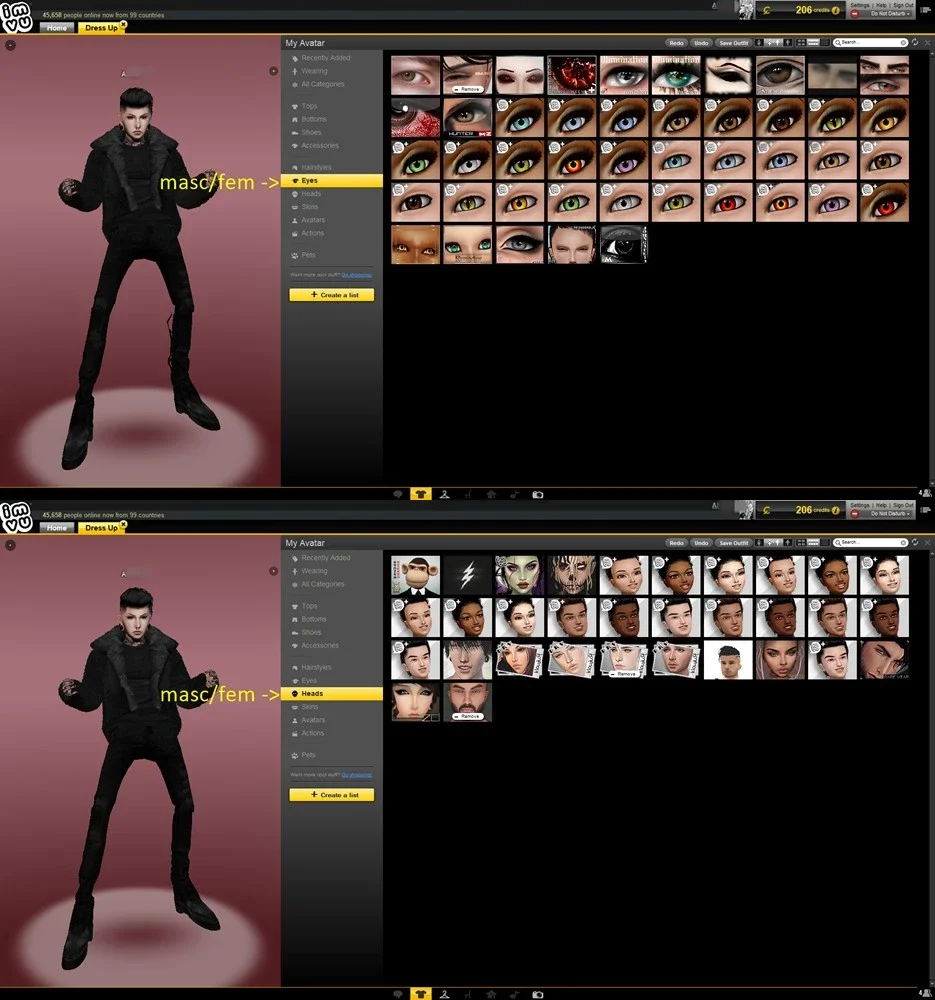The image size is (935, 1000).
Task: Close the Dress Up tab in top screenshot
Action: 124,24
